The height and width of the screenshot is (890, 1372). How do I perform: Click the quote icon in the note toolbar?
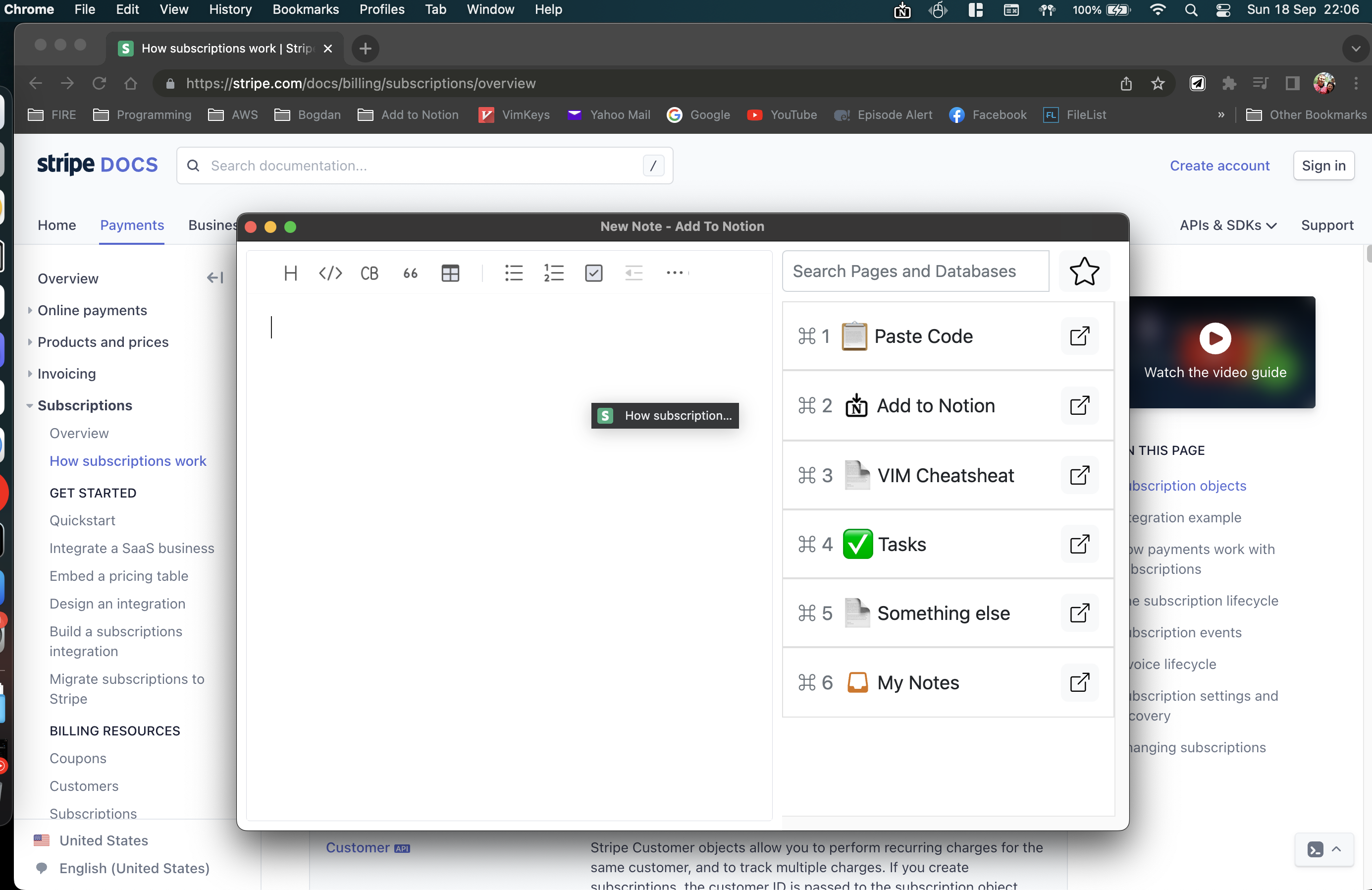coord(410,273)
